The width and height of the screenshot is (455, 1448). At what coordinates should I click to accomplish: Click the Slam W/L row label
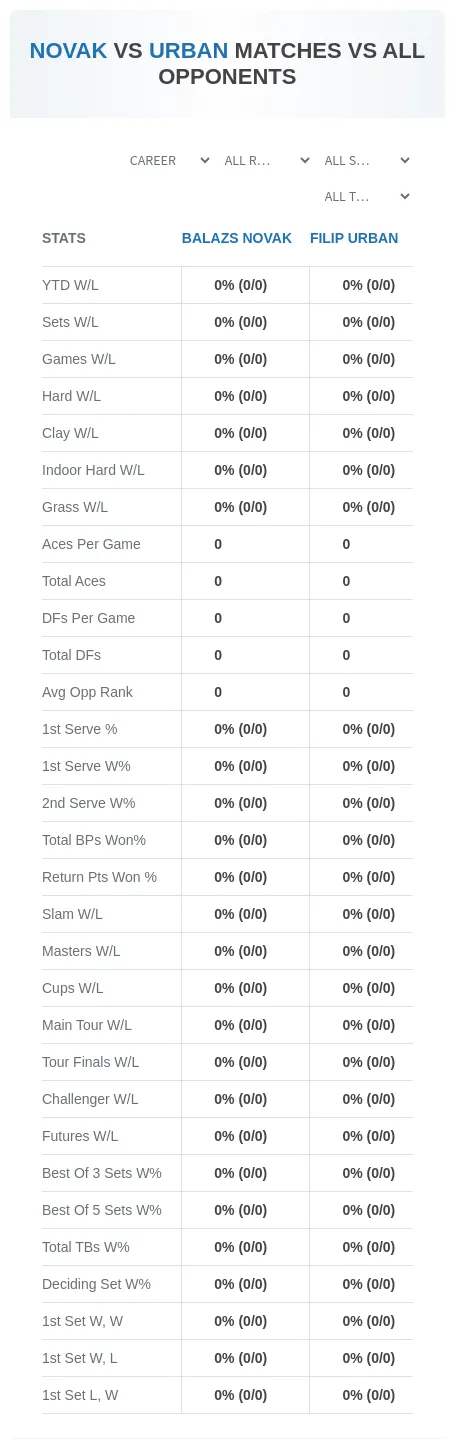point(72,914)
